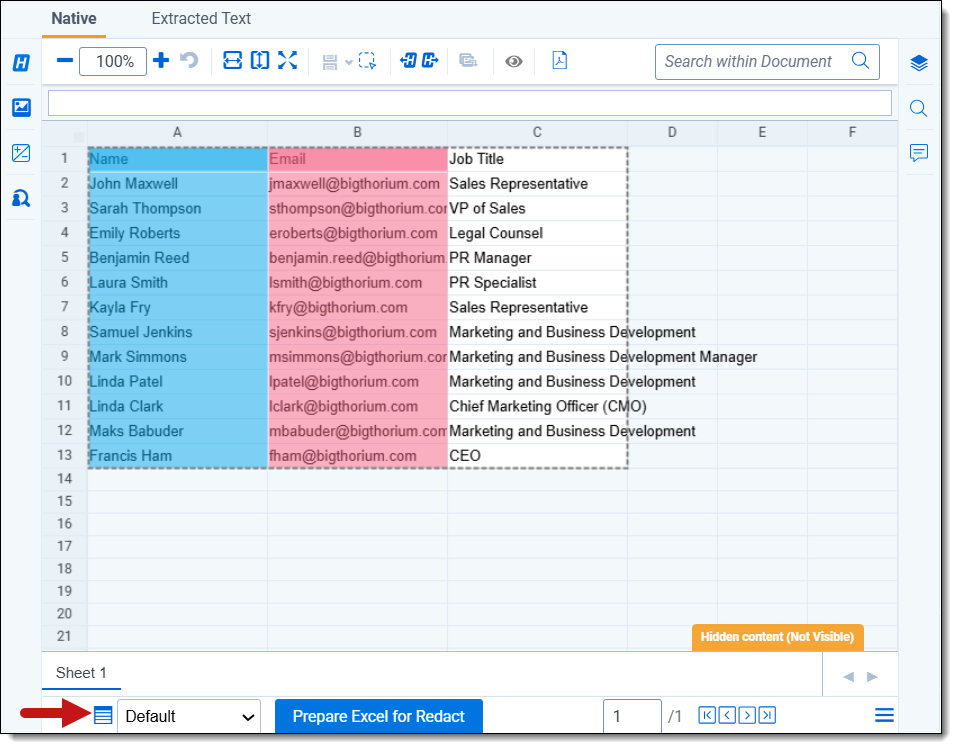Click the zoom out minus icon
Image resolution: width=957 pixels, height=749 pixels.
(x=65, y=61)
